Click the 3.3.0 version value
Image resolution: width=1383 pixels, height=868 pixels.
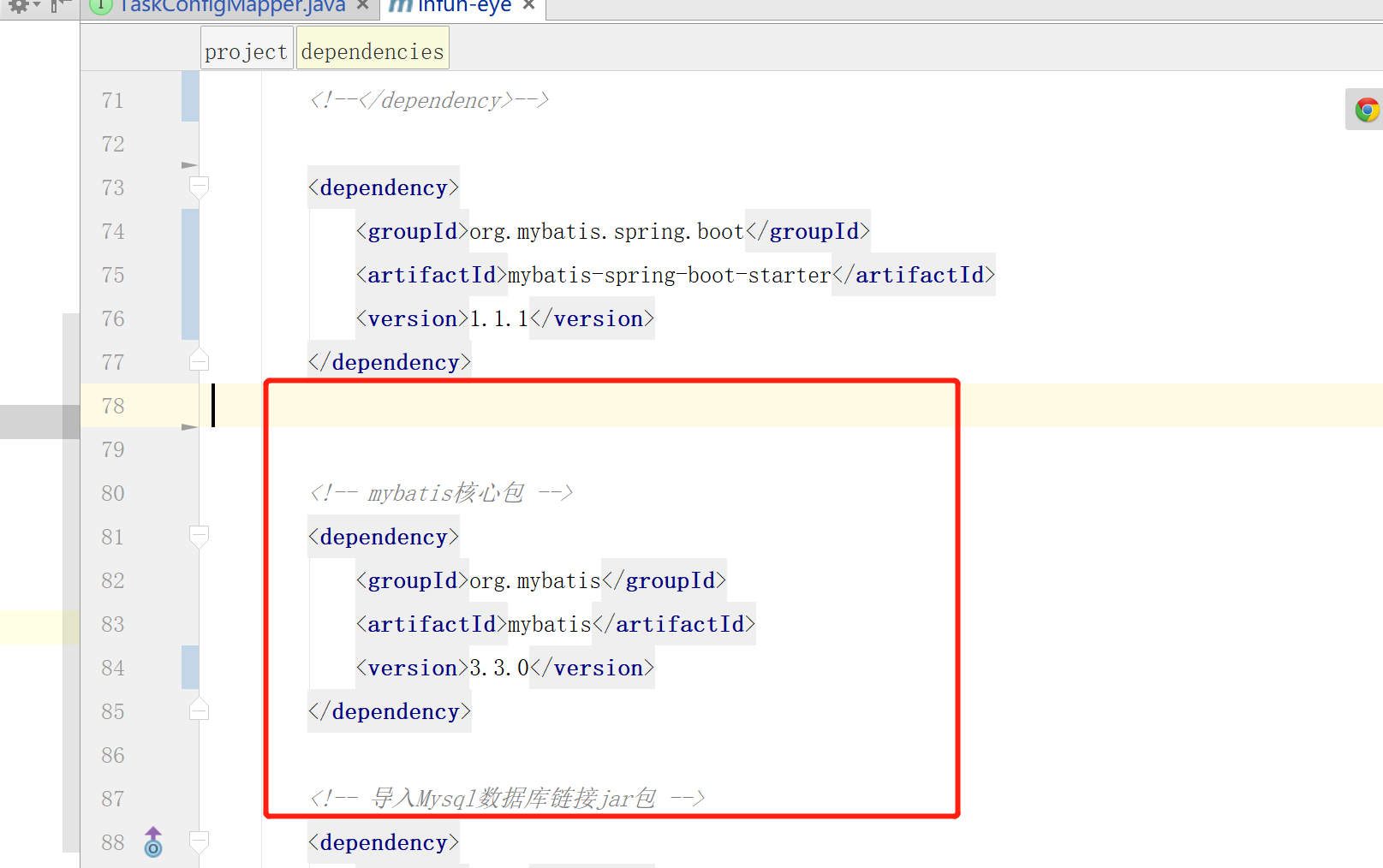(499, 668)
